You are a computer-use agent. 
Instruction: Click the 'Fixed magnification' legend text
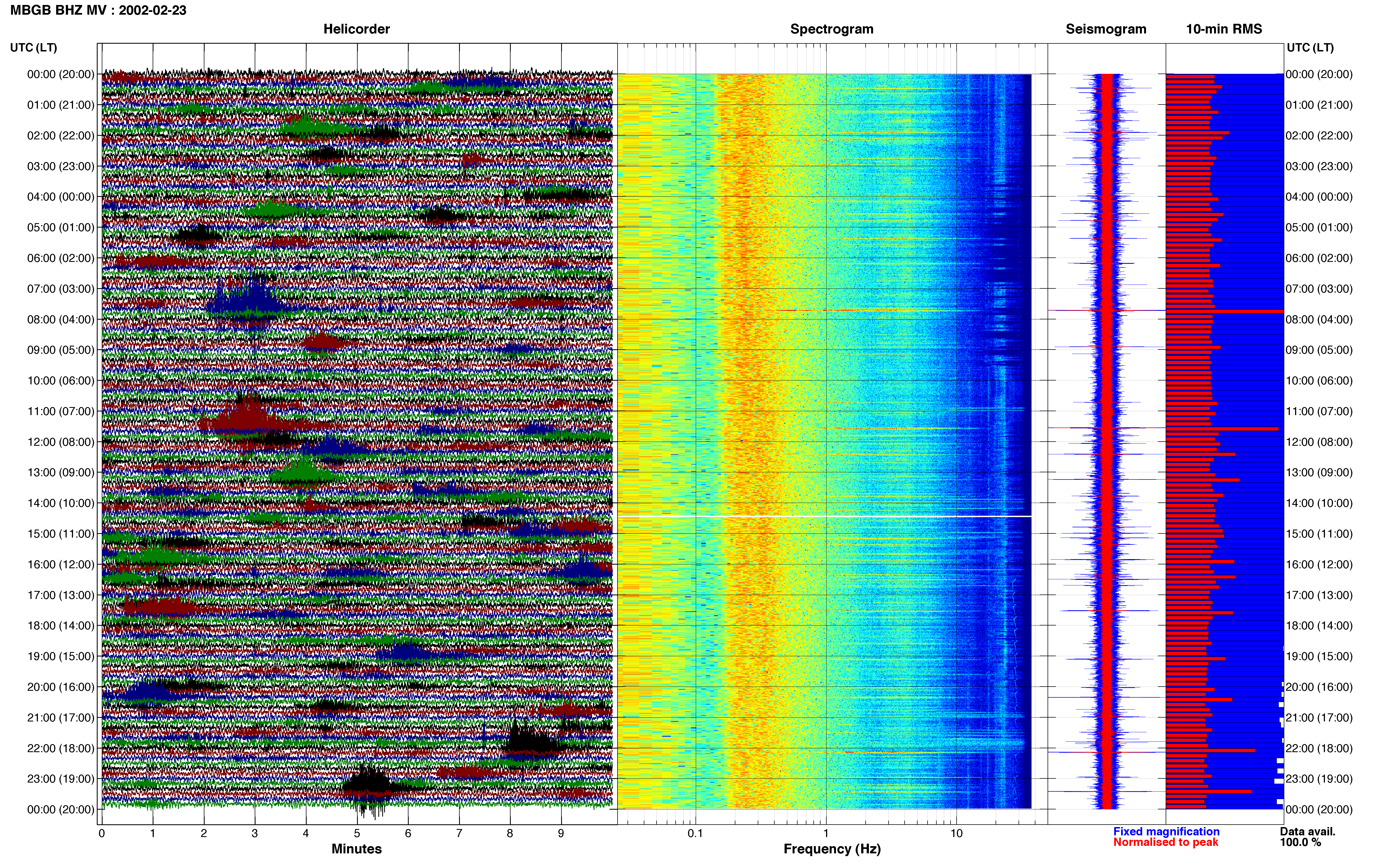point(1166,832)
